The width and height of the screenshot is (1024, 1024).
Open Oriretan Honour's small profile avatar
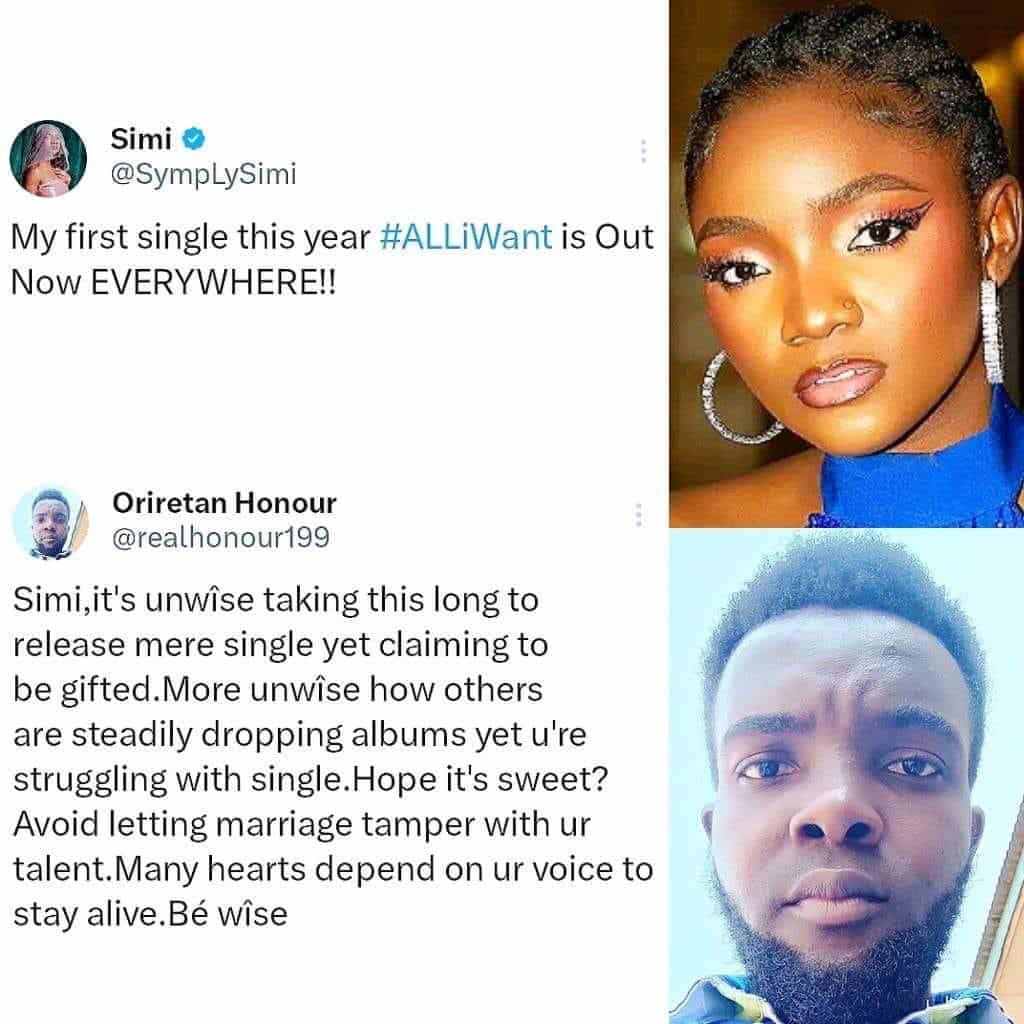50,522
